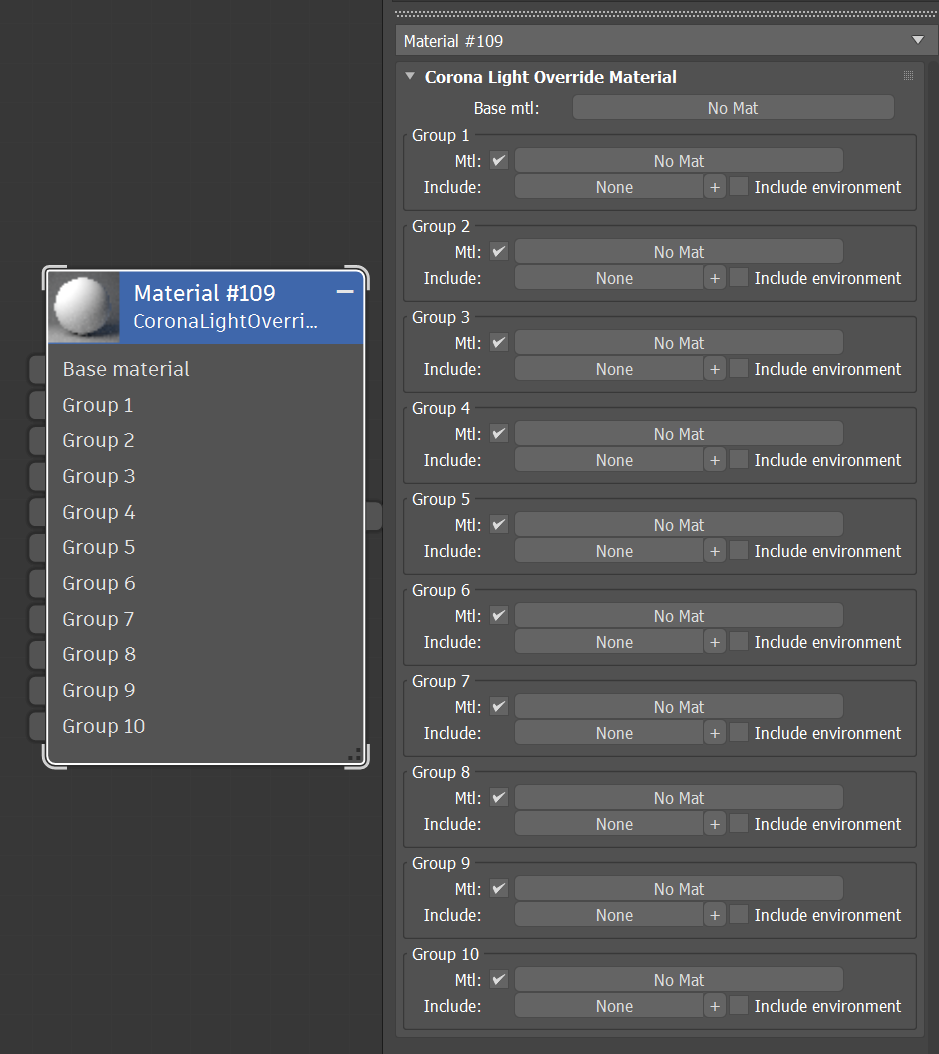
Task: Click Group 1 No Mat material slot
Action: pyautogui.click(x=678, y=161)
